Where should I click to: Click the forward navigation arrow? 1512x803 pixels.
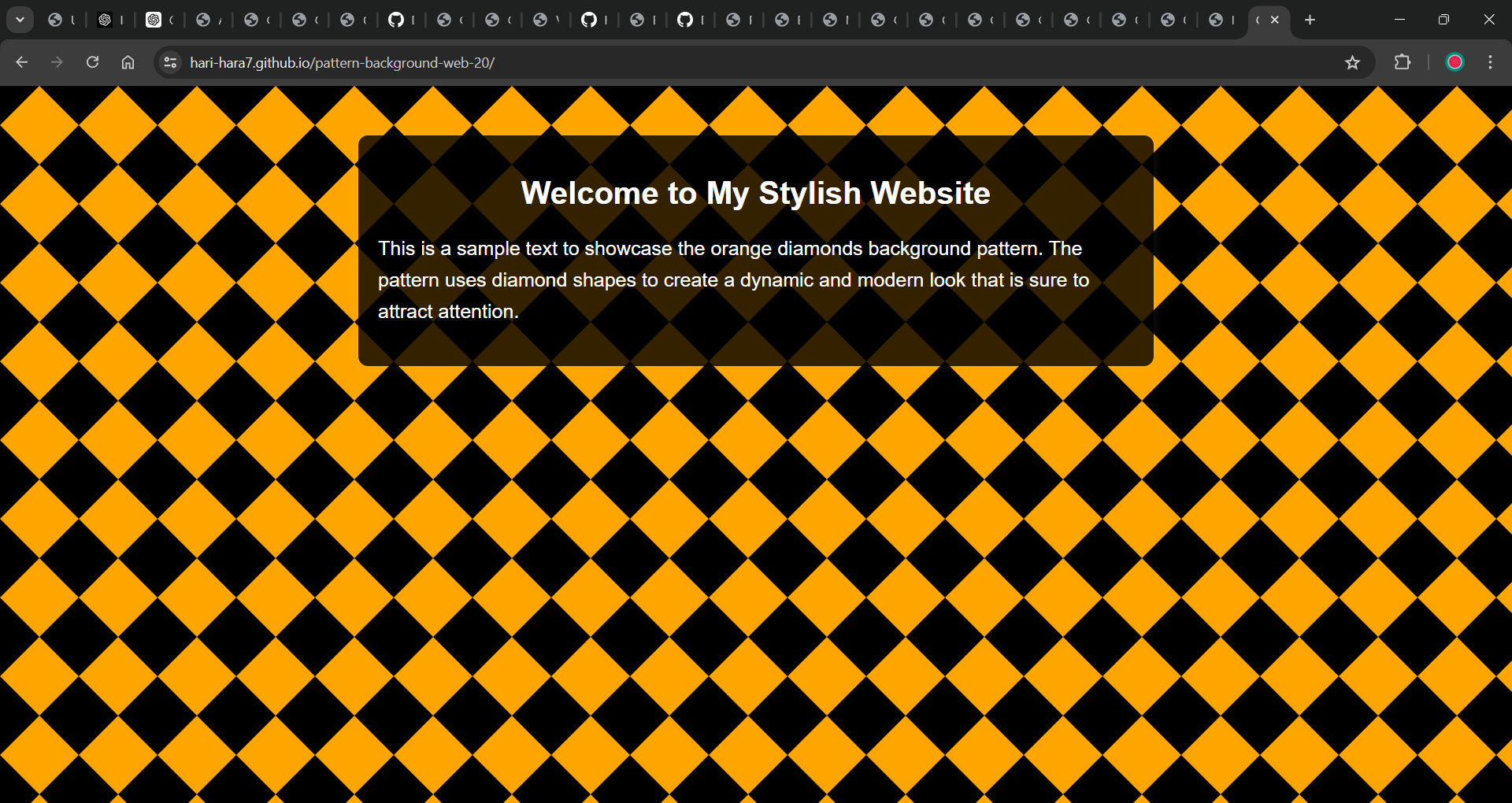click(x=57, y=62)
